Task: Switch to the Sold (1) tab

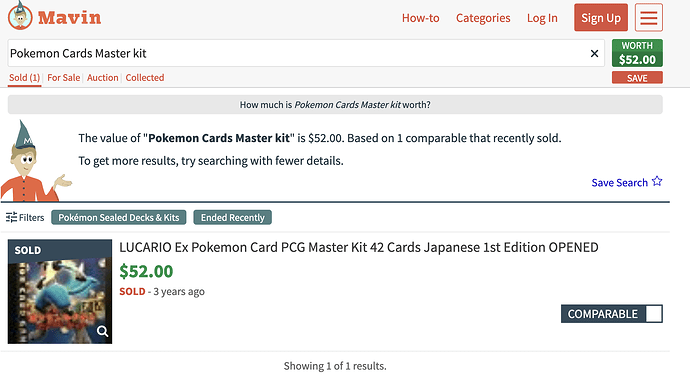Action: coord(25,78)
